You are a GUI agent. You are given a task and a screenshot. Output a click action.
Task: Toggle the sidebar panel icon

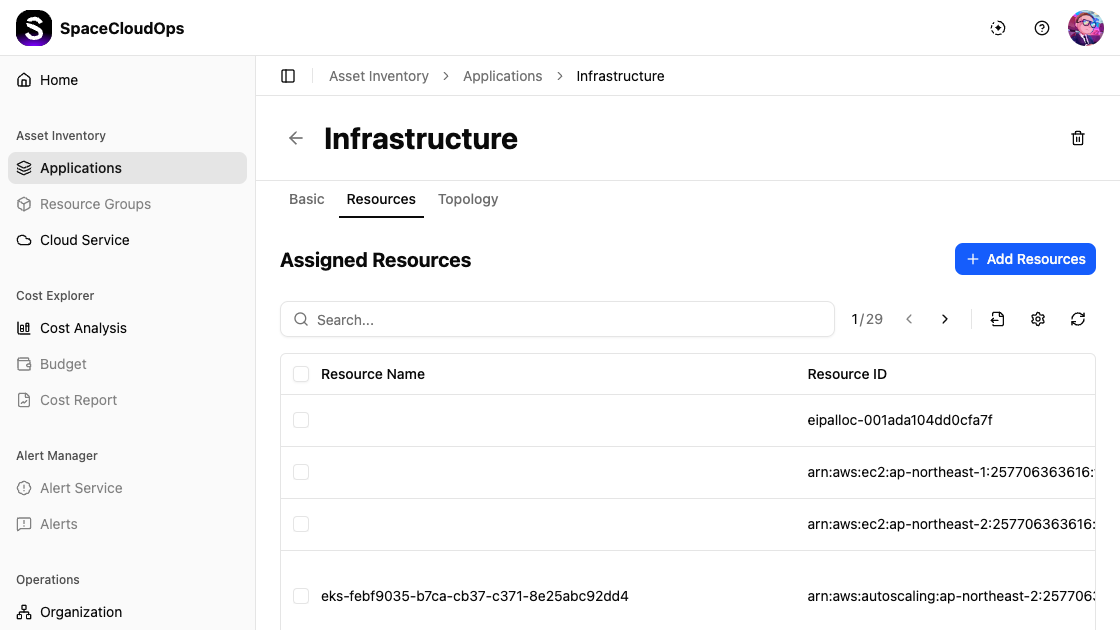coord(288,76)
